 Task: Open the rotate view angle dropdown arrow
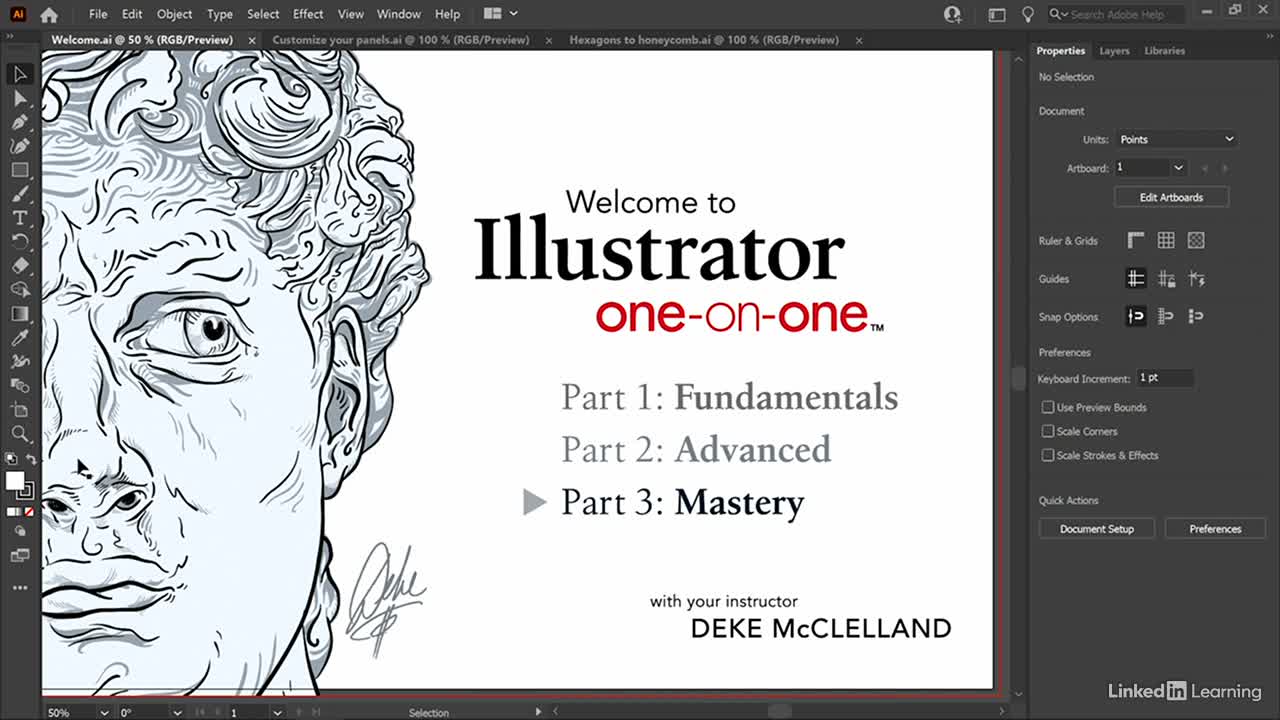click(x=179, y=712)
